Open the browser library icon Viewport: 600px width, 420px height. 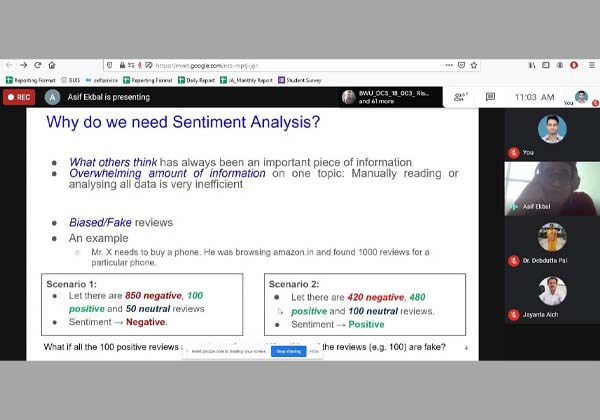[532, 65]
